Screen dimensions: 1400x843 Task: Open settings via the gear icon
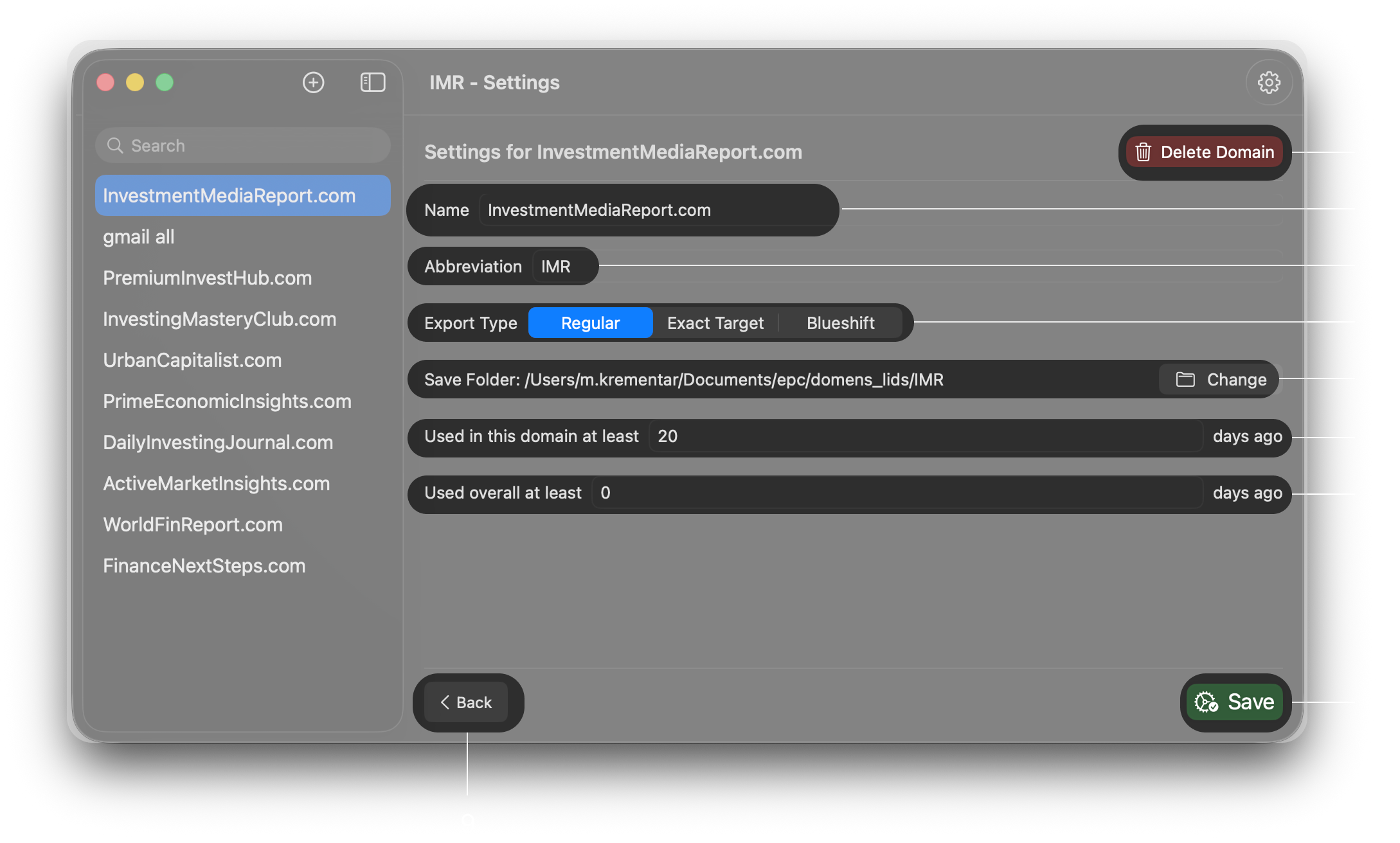coord(1269,82)
